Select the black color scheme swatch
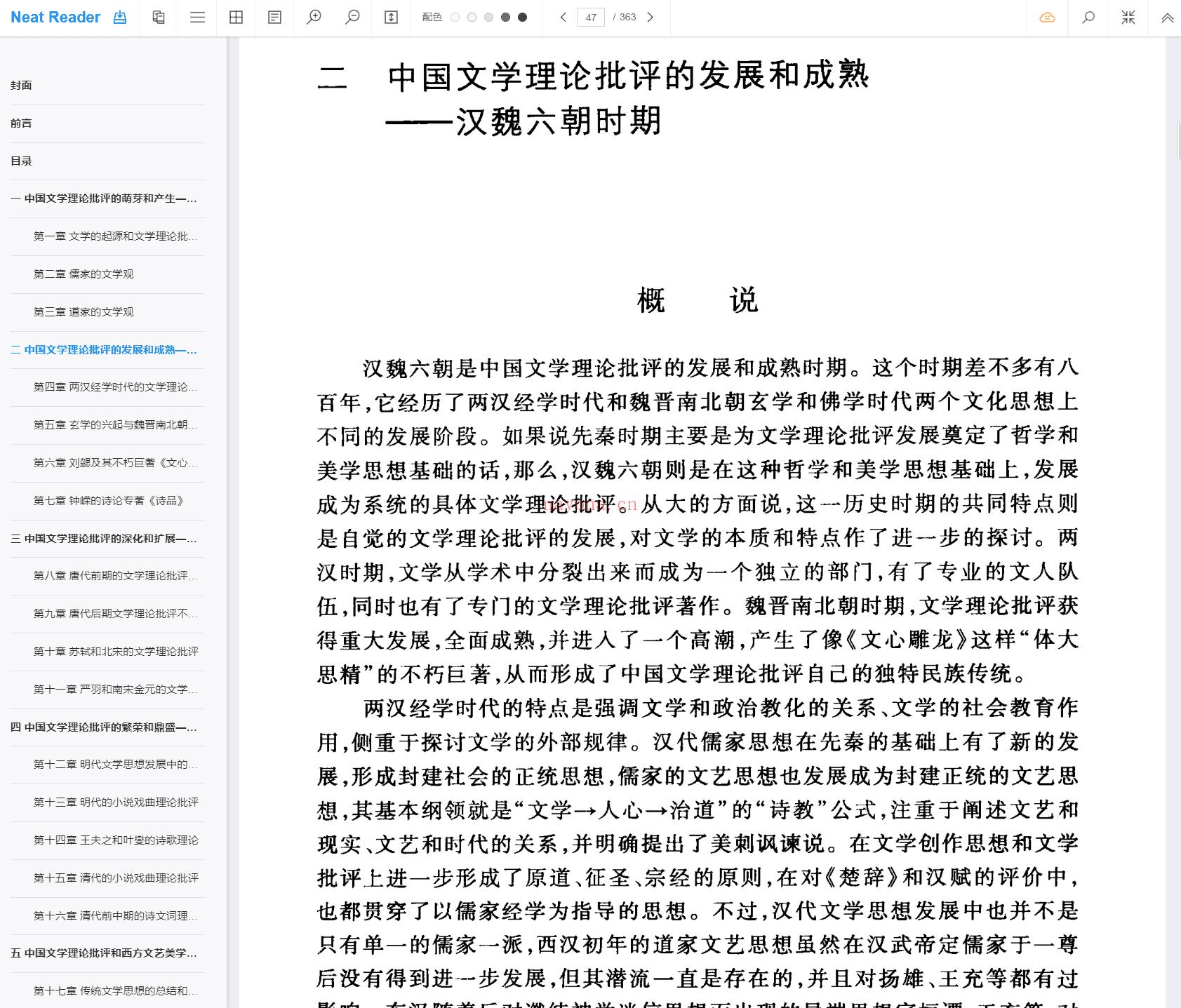 pyautogui.click(x=522, y=18)
